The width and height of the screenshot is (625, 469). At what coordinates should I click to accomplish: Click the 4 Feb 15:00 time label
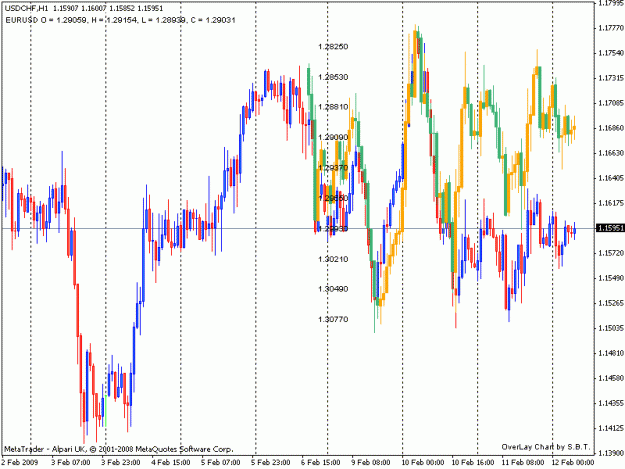coord(171,463)
